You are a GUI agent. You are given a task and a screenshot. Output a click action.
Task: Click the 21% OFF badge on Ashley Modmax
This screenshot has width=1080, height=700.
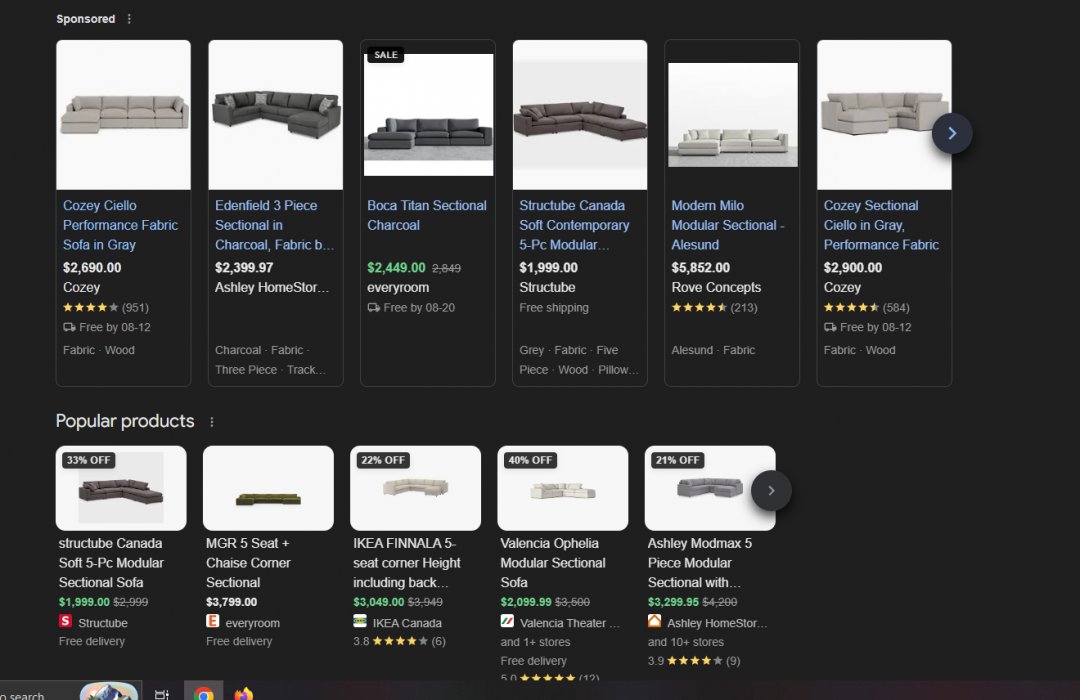[677, 460]
